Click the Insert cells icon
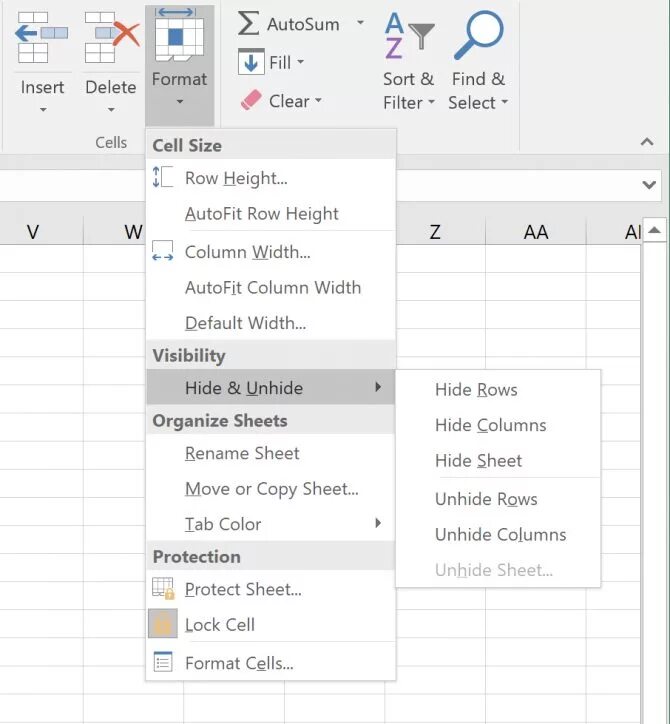Viewport: 670px width, 724px height. click(42, 38)
